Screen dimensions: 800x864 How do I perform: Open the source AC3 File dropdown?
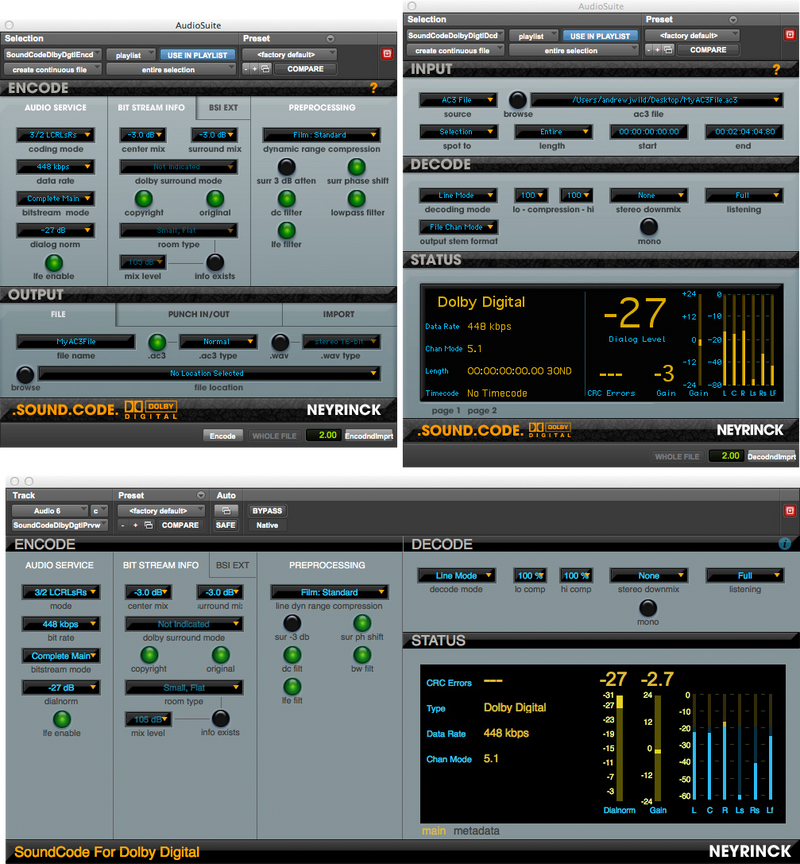[458, 100]
